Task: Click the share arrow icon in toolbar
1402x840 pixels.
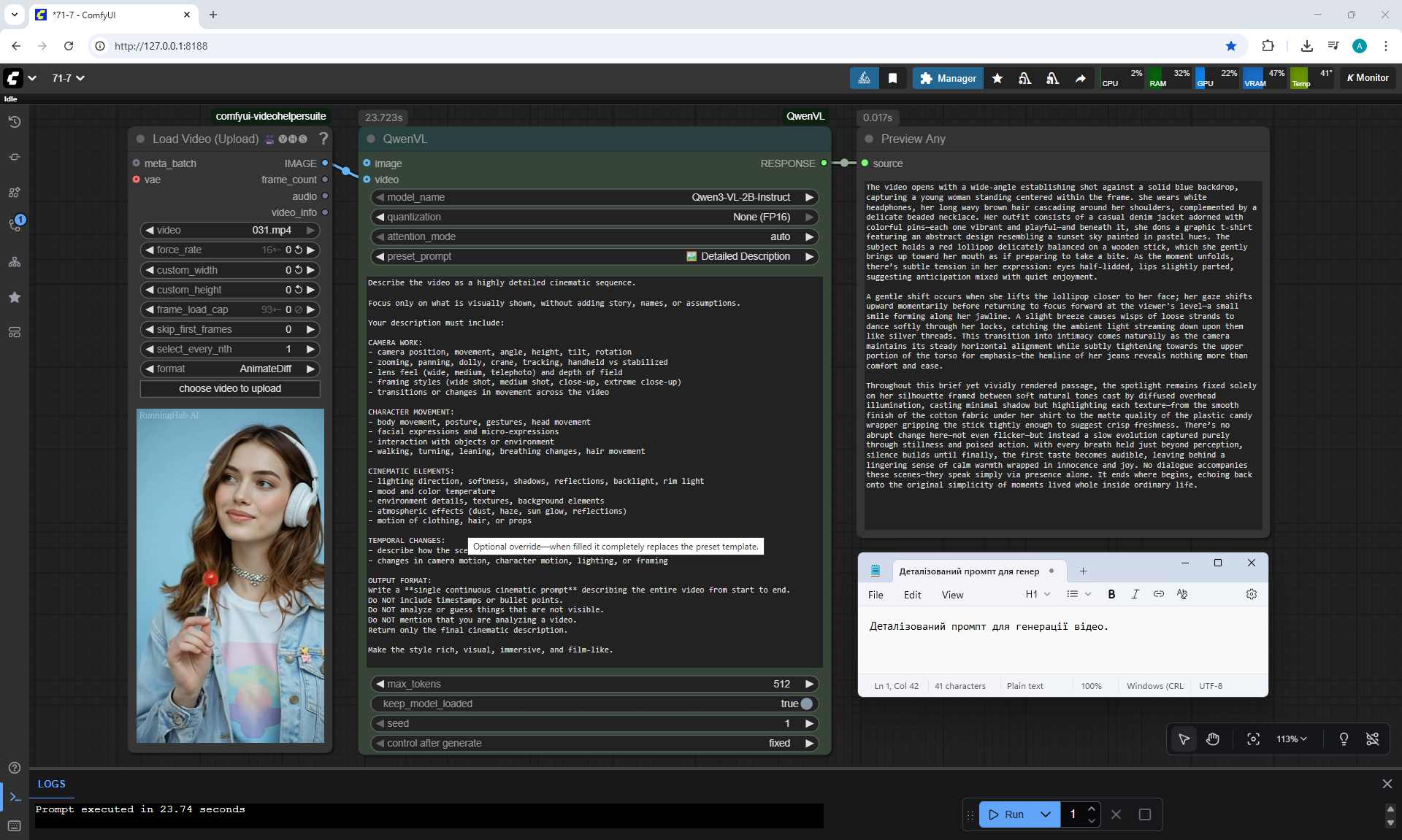Action: click(1080, 78)
